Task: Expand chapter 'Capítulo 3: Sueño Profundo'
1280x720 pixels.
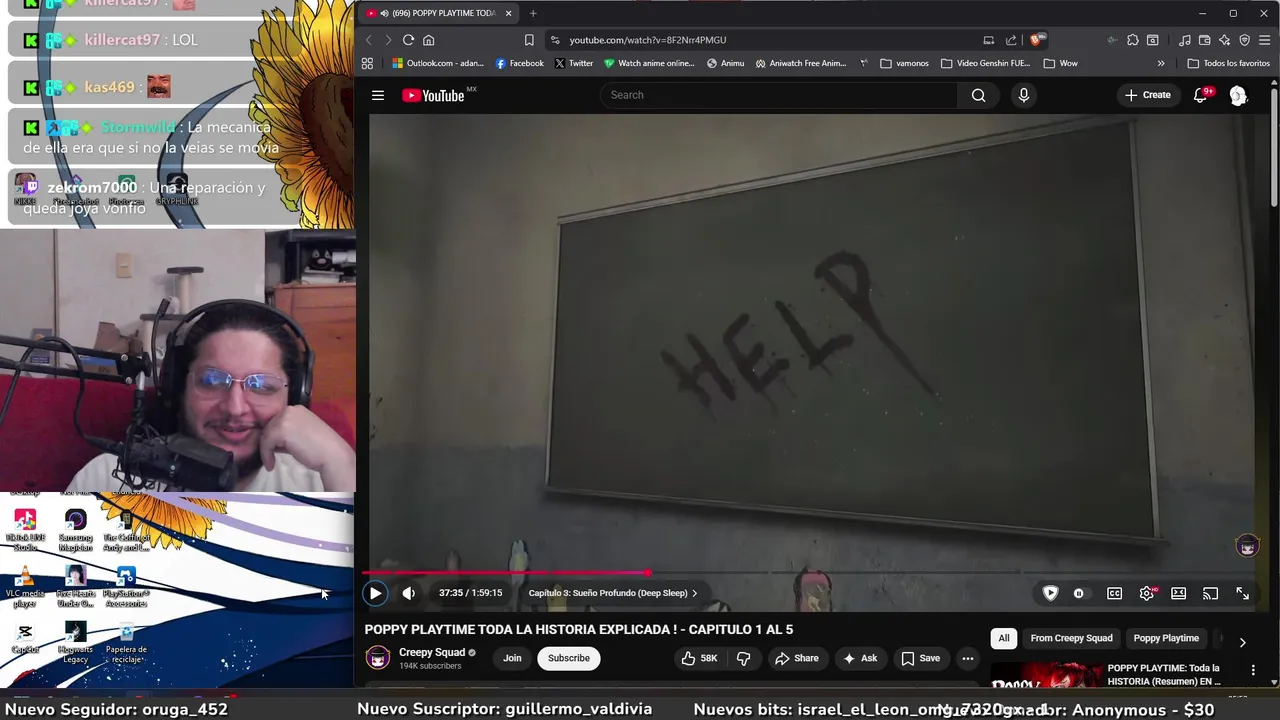Action: (x=612, y=593)
